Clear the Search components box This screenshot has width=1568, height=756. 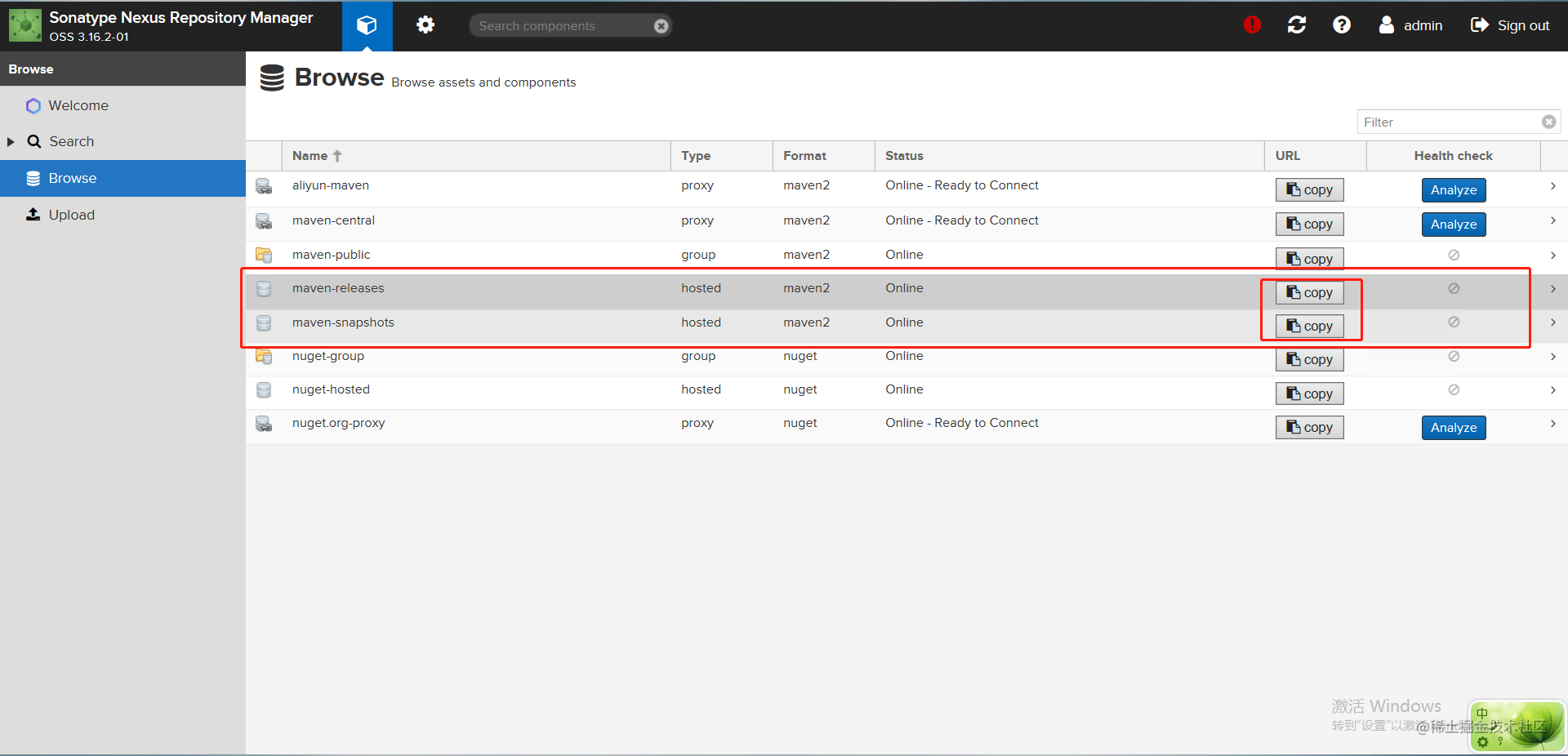[661, 26]
